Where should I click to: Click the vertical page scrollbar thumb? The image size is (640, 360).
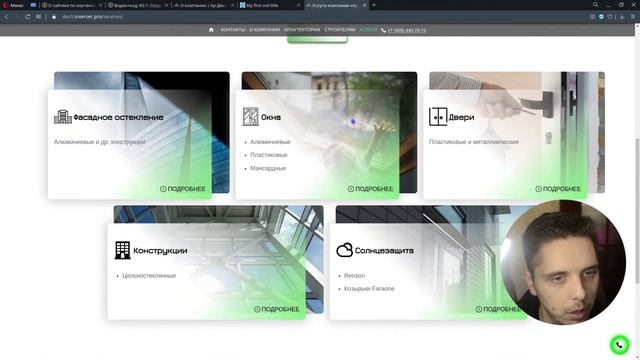637,210
